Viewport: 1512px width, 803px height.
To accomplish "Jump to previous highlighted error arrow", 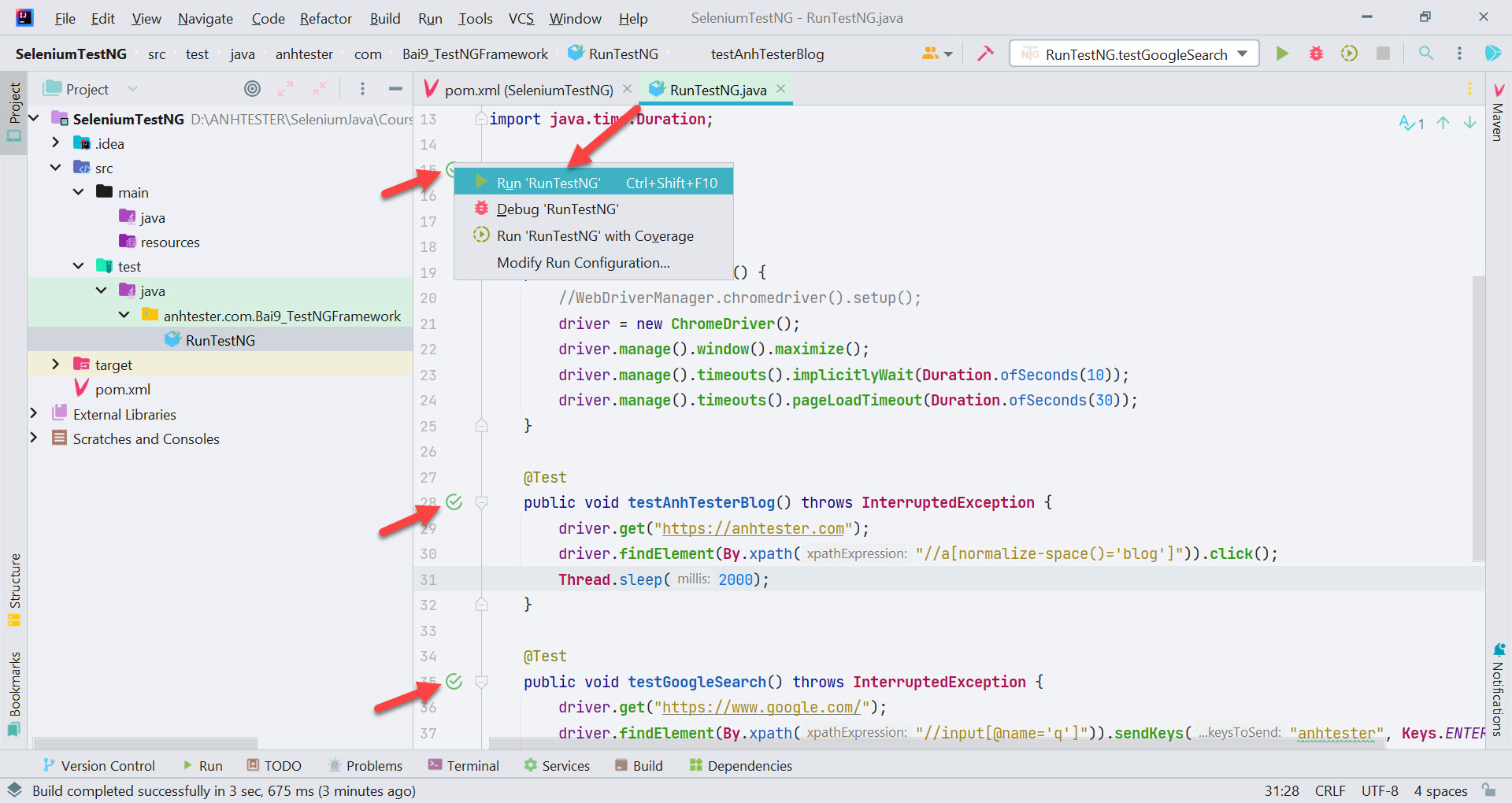I will point(1443,123).
